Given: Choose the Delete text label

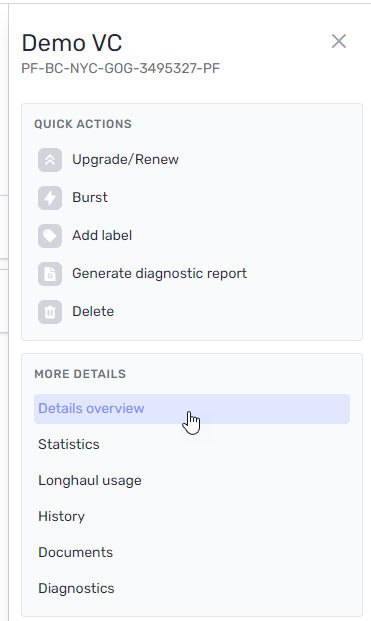Looking at the screenshot, I should (x=93, y=311).
